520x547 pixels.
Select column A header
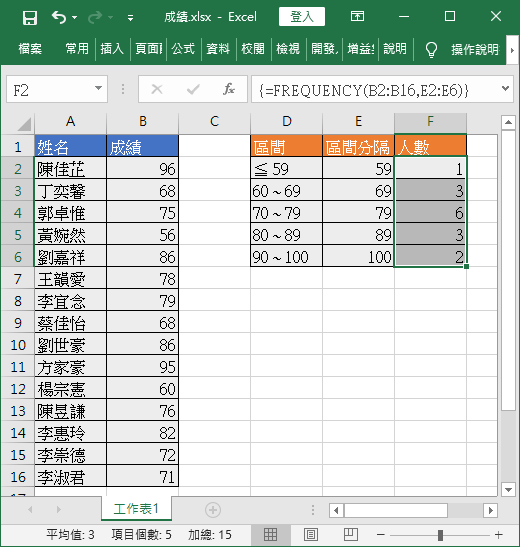coord(70,122)
